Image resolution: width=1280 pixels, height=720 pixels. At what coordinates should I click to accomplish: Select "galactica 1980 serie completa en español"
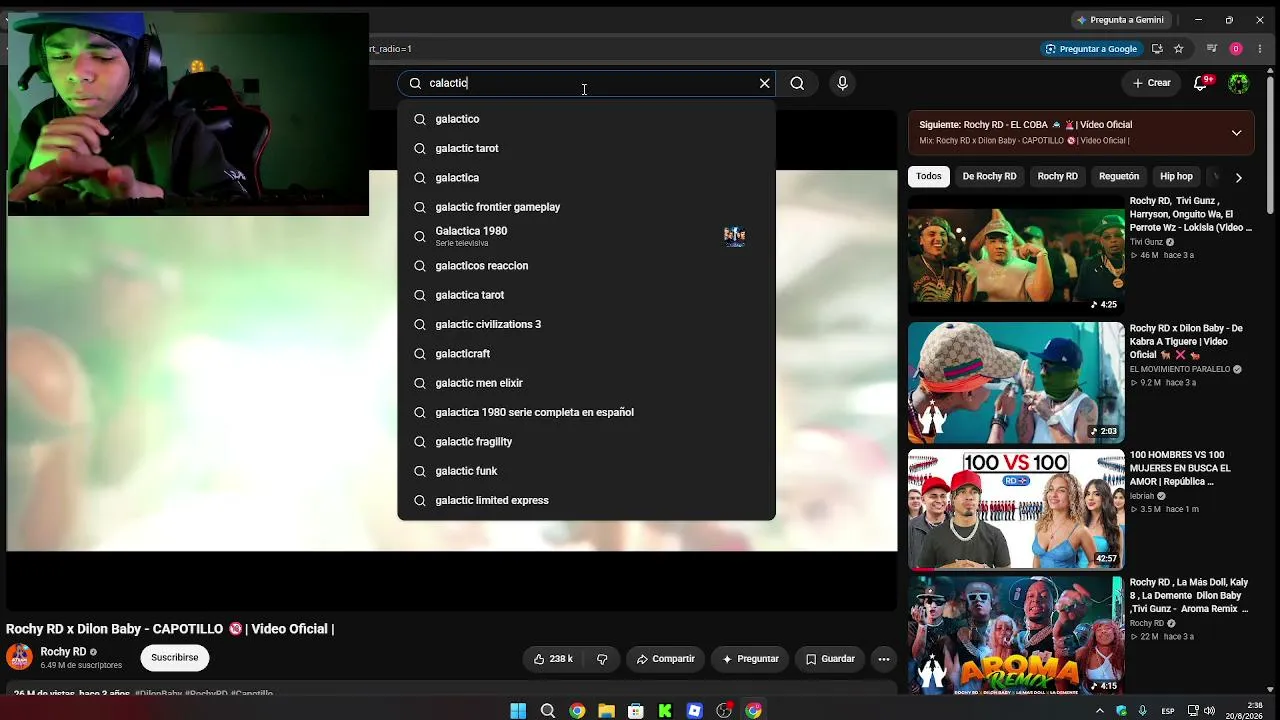coord(587,412)
